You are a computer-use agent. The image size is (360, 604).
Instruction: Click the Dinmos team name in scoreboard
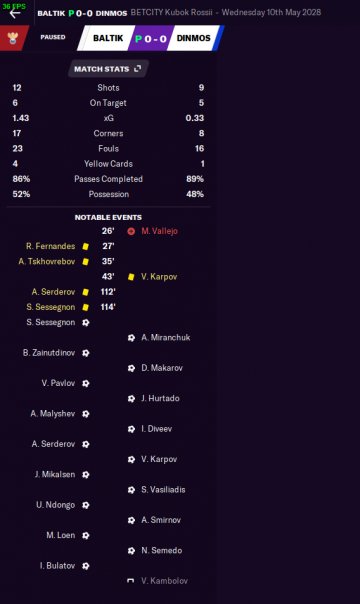tap(193, 38)
